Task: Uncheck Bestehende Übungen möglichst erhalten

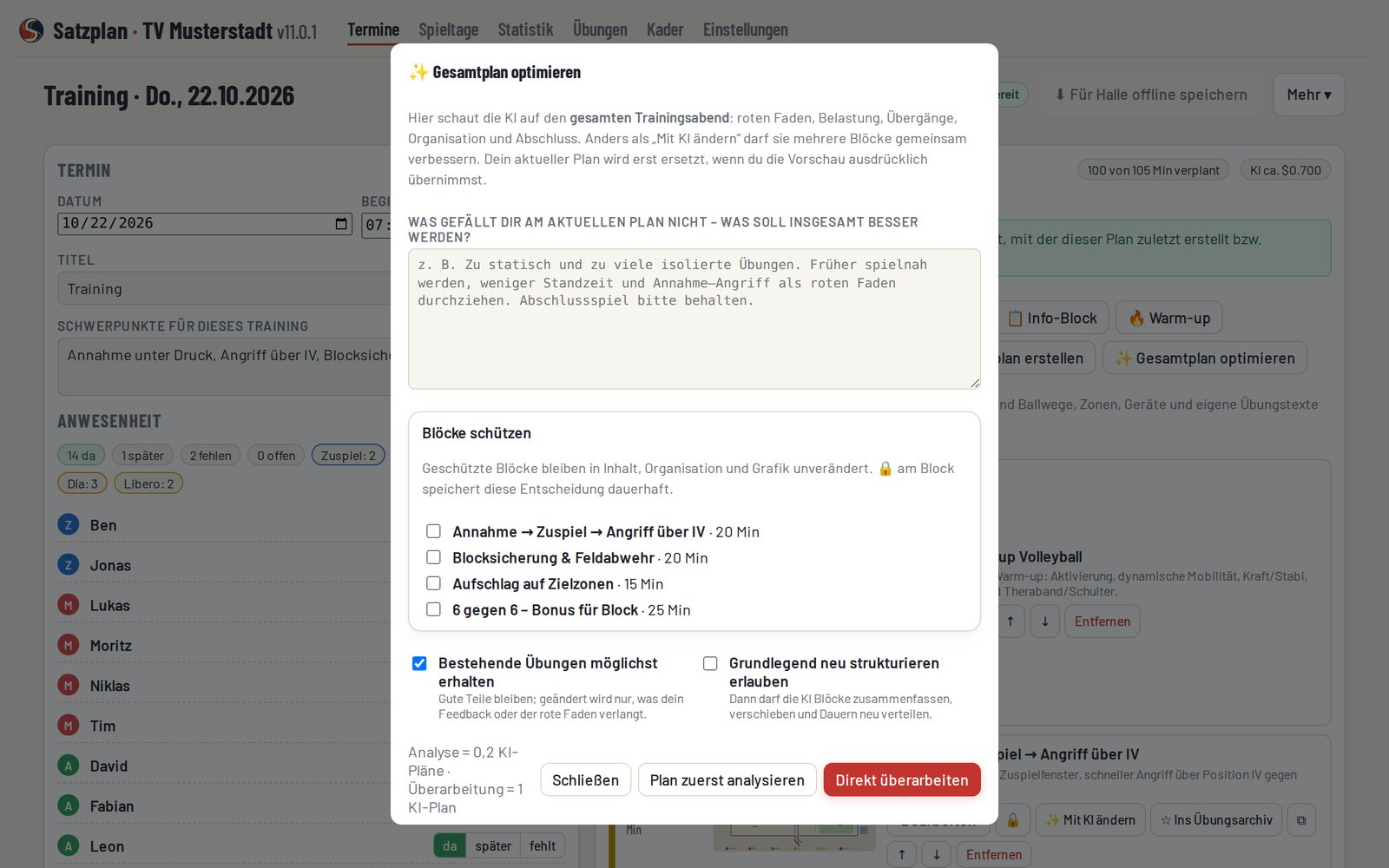Action: click(419, 663)
